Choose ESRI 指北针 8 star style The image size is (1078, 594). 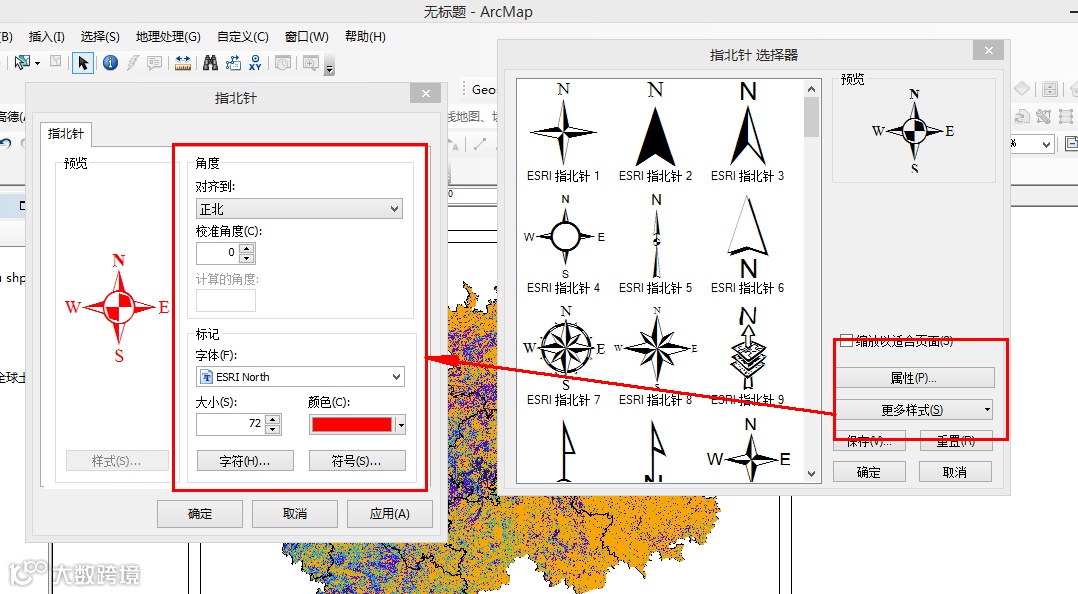click(655, 356)
